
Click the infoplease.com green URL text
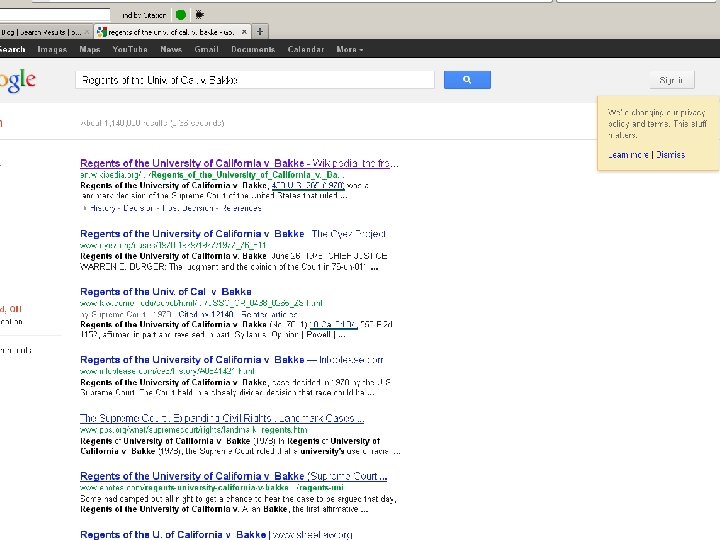tap(167, 371)
